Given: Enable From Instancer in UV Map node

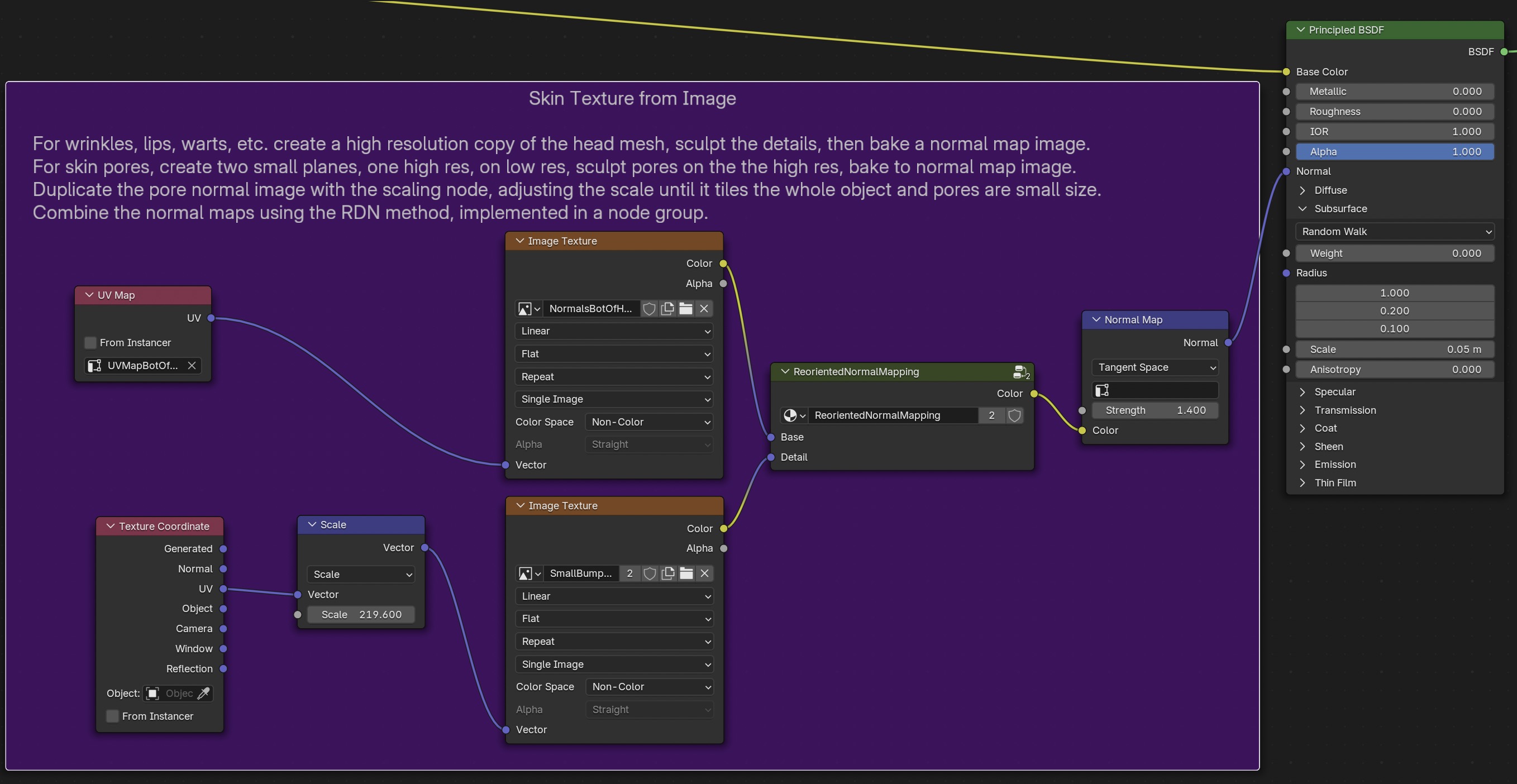Looking at the screenshot, I should [90, 342].
